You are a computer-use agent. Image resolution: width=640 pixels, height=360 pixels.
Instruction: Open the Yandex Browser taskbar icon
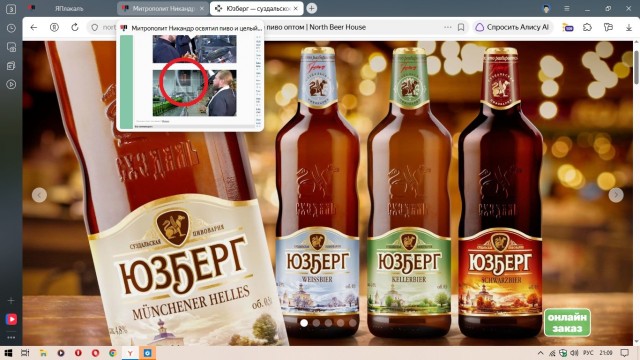coord(130,353)
